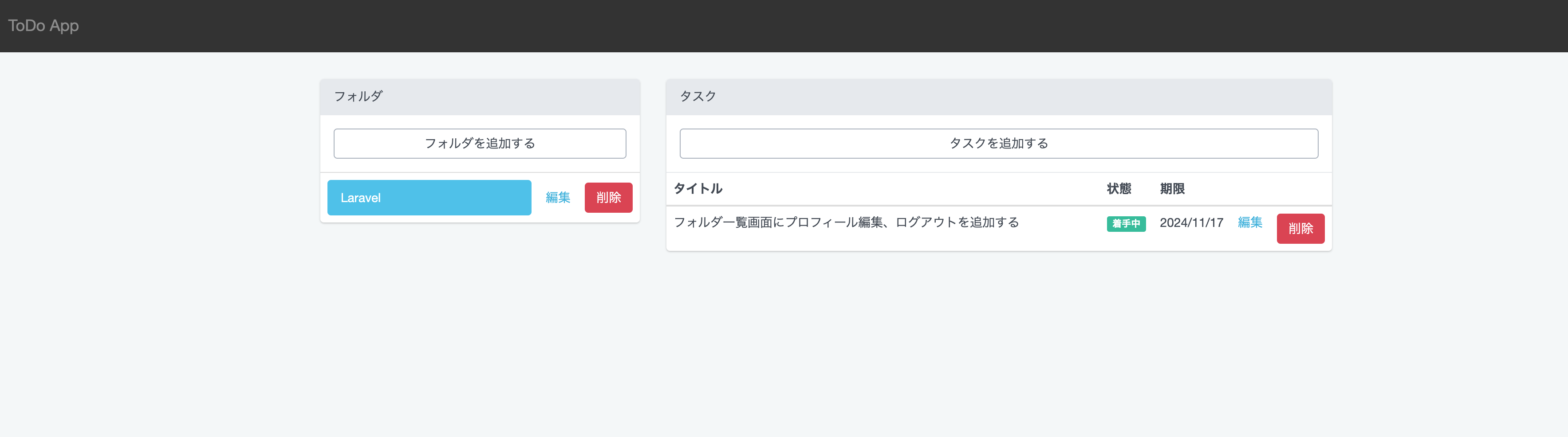Viewport: 1568px width, 437px height.
Task: Click 編集 next to the Laravel folder
Action: [558, 198]
